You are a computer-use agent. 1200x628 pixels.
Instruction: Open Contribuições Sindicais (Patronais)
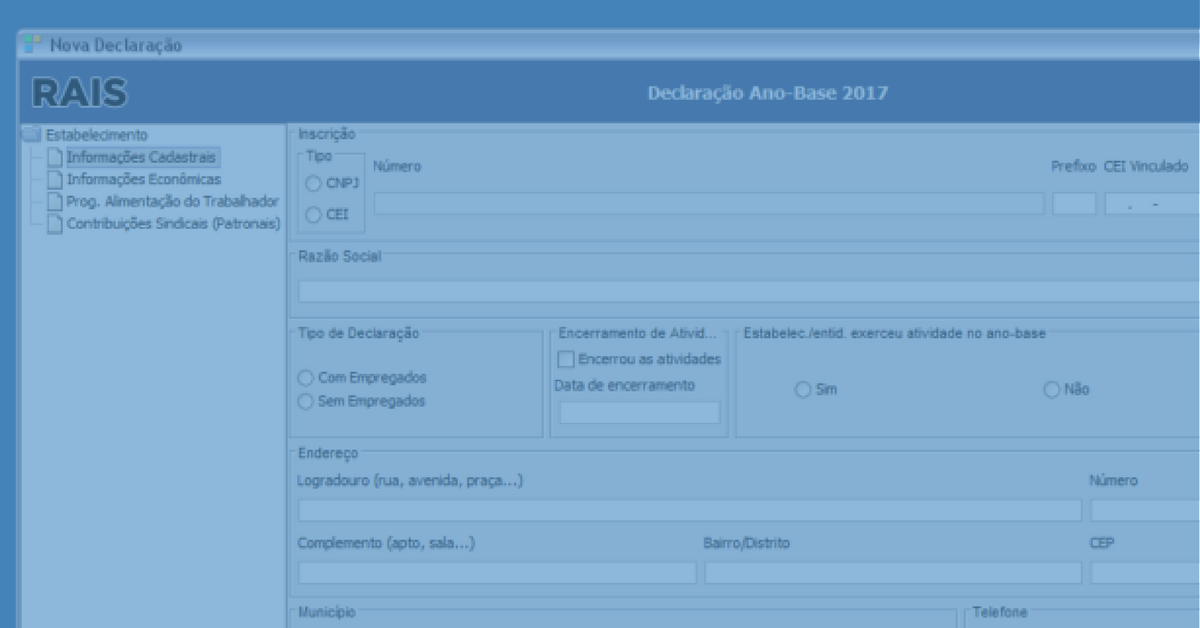174,224
